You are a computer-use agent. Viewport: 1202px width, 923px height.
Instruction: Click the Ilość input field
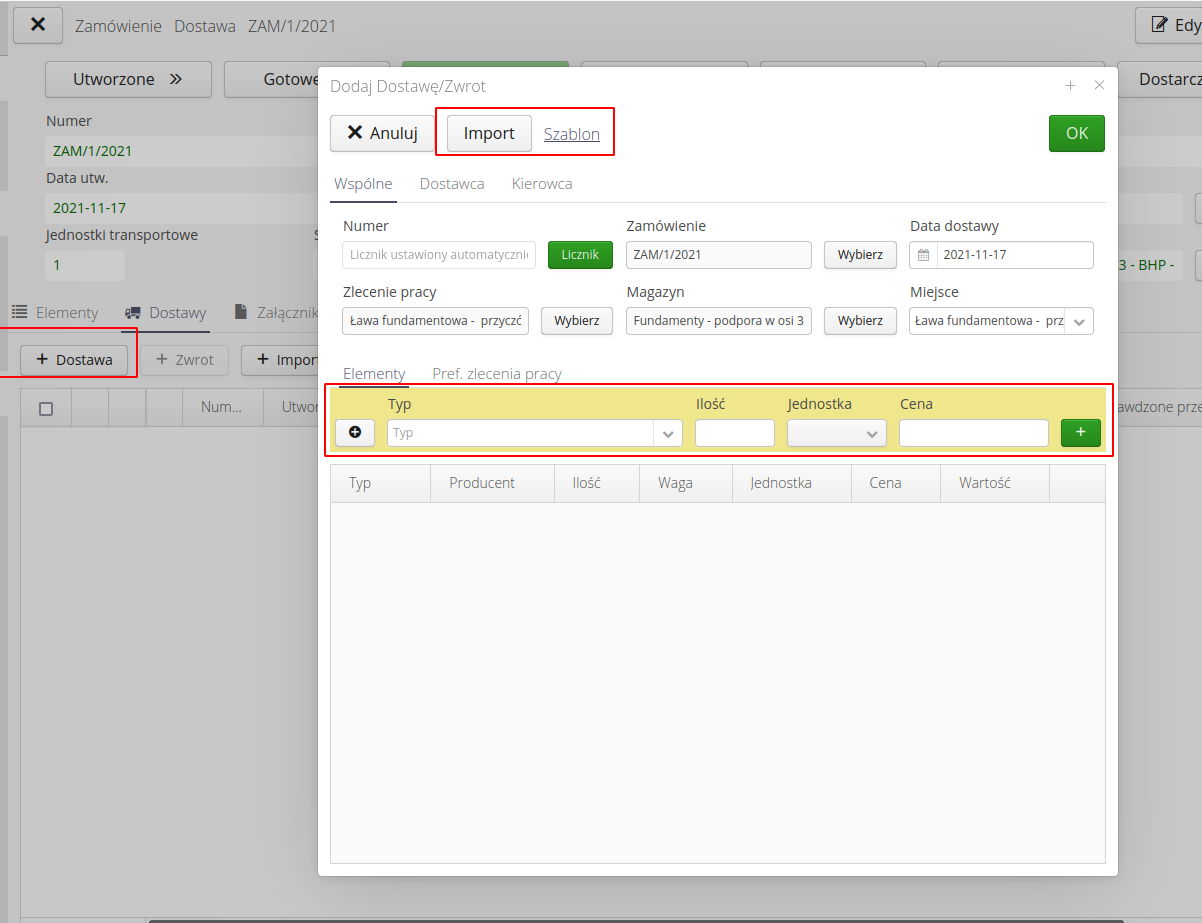point(734,432)
